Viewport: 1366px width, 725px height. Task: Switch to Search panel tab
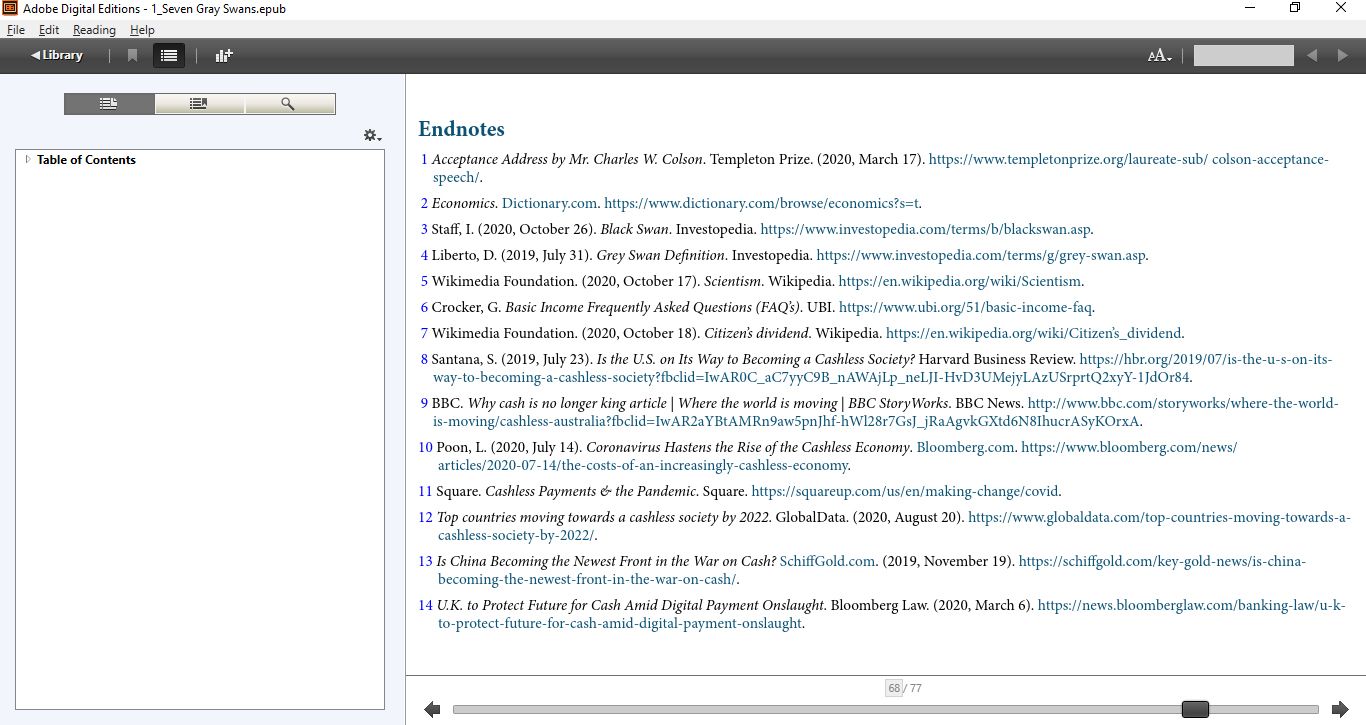click(x=289, y=104)
